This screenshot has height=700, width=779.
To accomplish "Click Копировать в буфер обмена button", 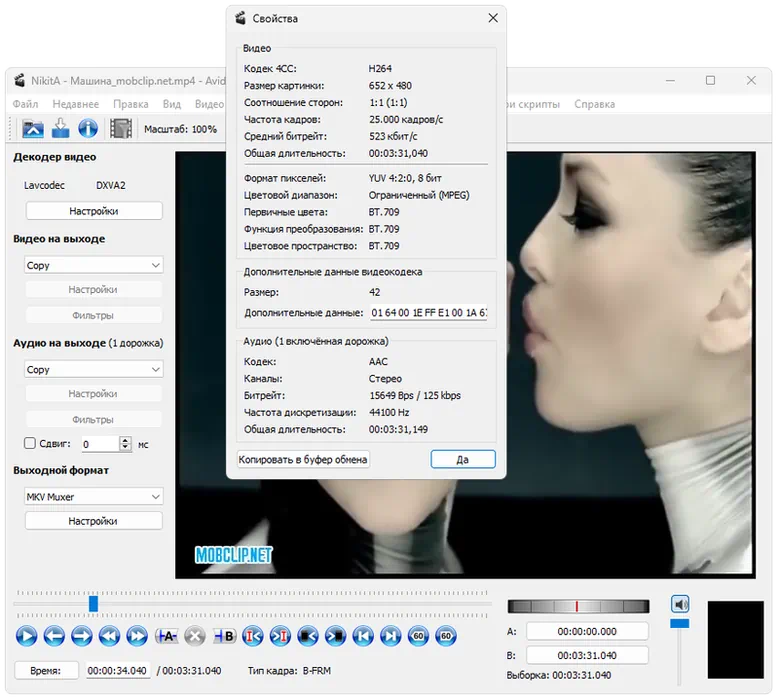I will click(x=303, y=460).
